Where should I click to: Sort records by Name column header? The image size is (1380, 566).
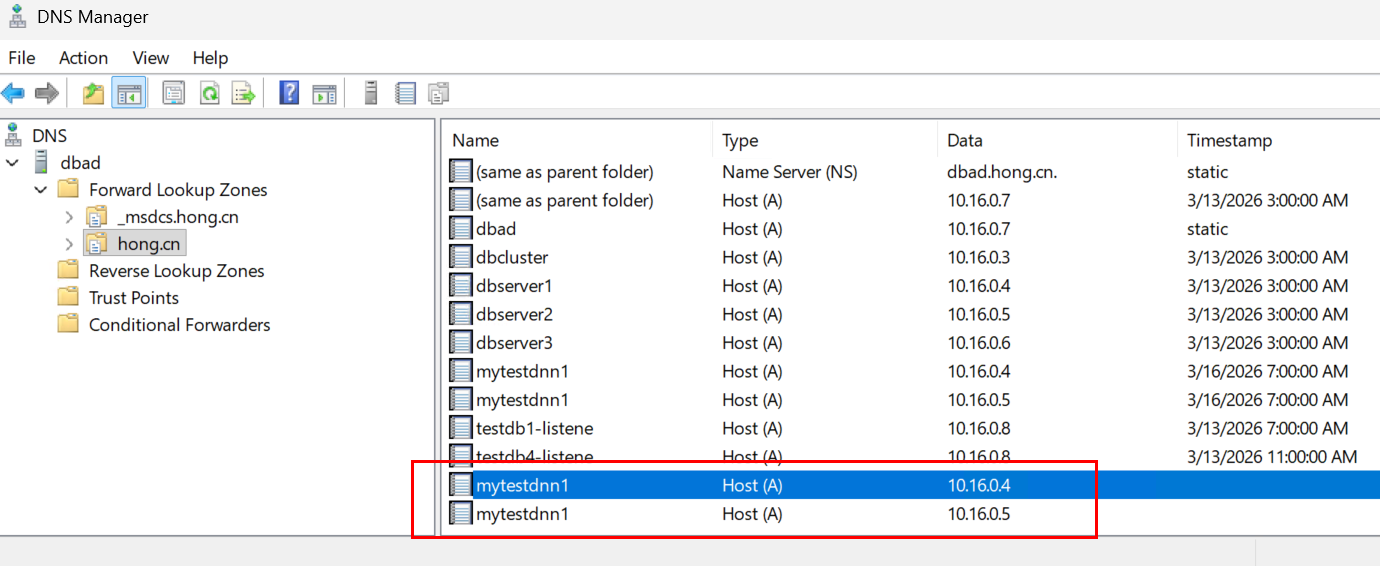[x=476, y=140]
